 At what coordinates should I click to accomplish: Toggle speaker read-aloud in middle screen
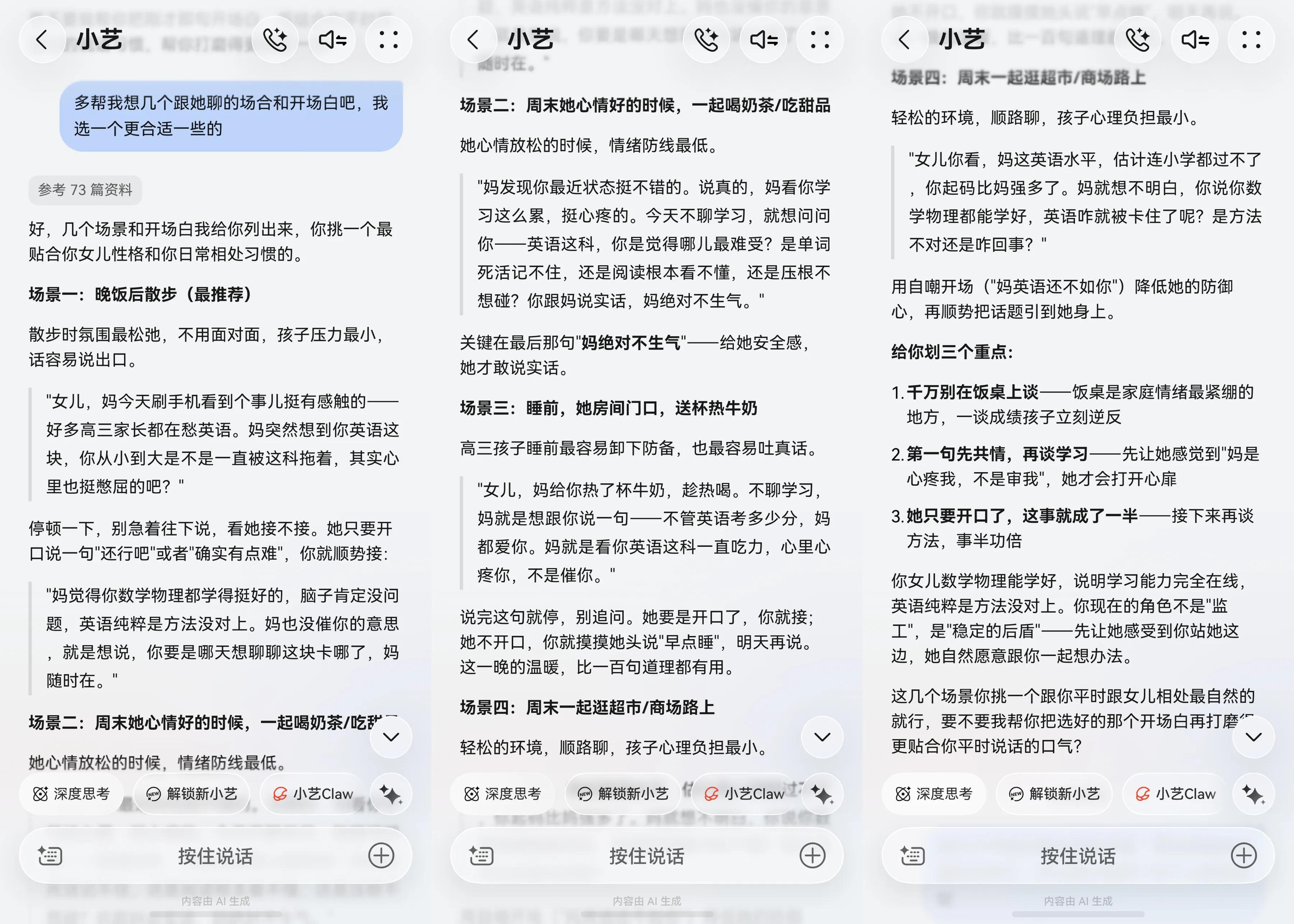click(x=763, y=40)
